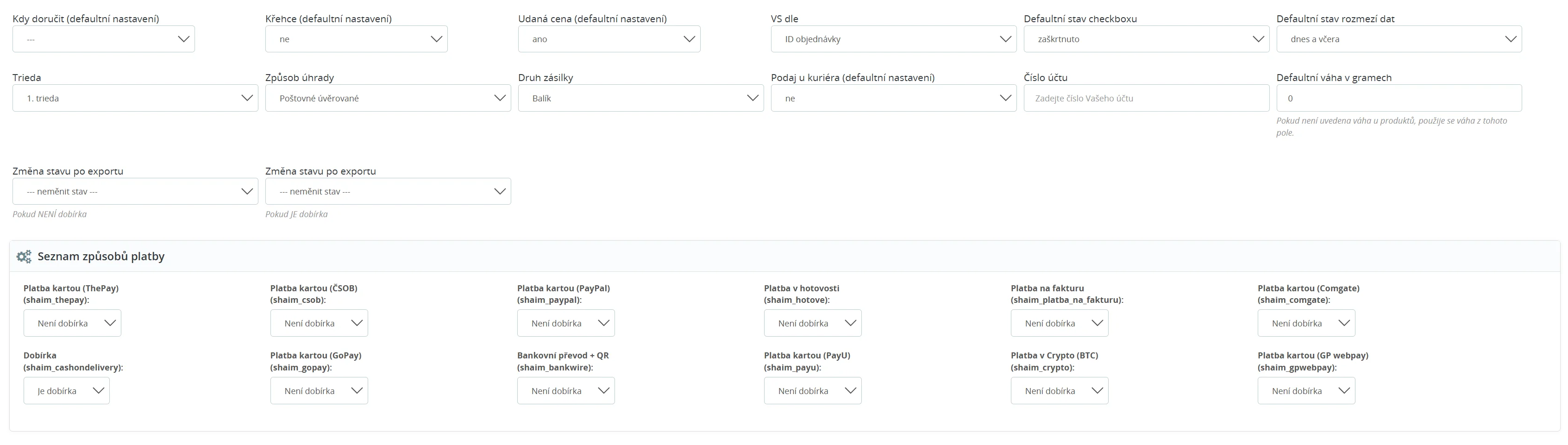Expand Defaultní stav rozmezí dat dropdown
Image resolution: width=1568 pixels, height=445 pixels.
tap(1398, 39)
